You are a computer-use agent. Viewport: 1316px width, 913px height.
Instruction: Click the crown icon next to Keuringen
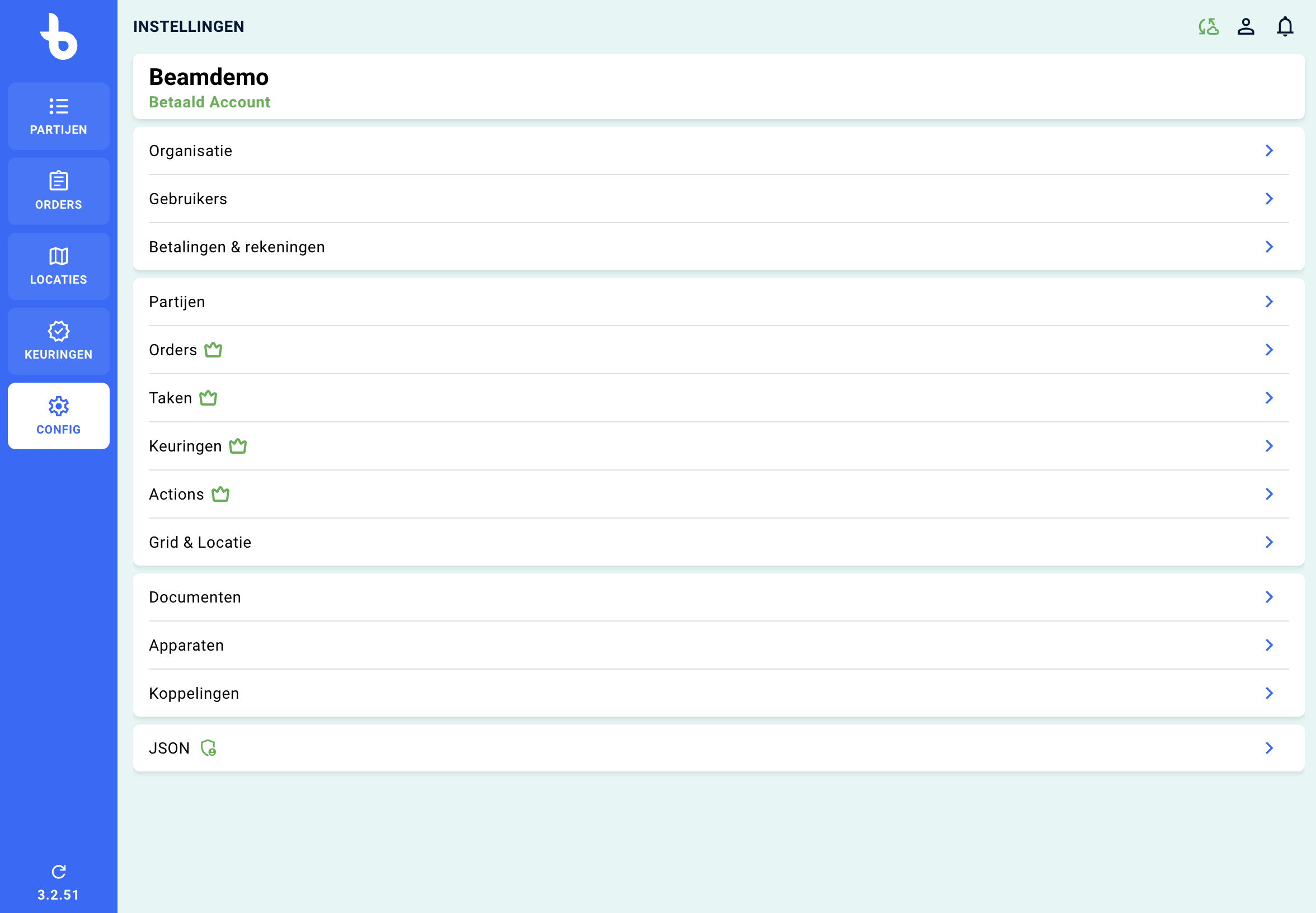pos(238,446)
